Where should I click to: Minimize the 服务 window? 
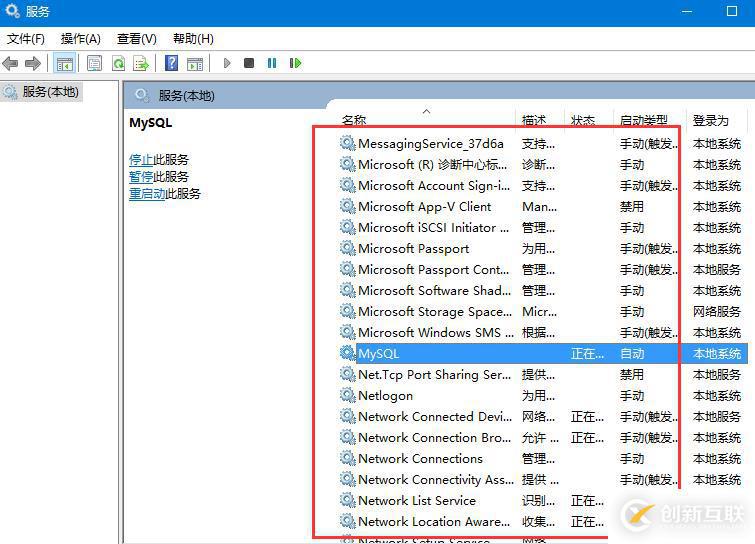tap(687, 11)
